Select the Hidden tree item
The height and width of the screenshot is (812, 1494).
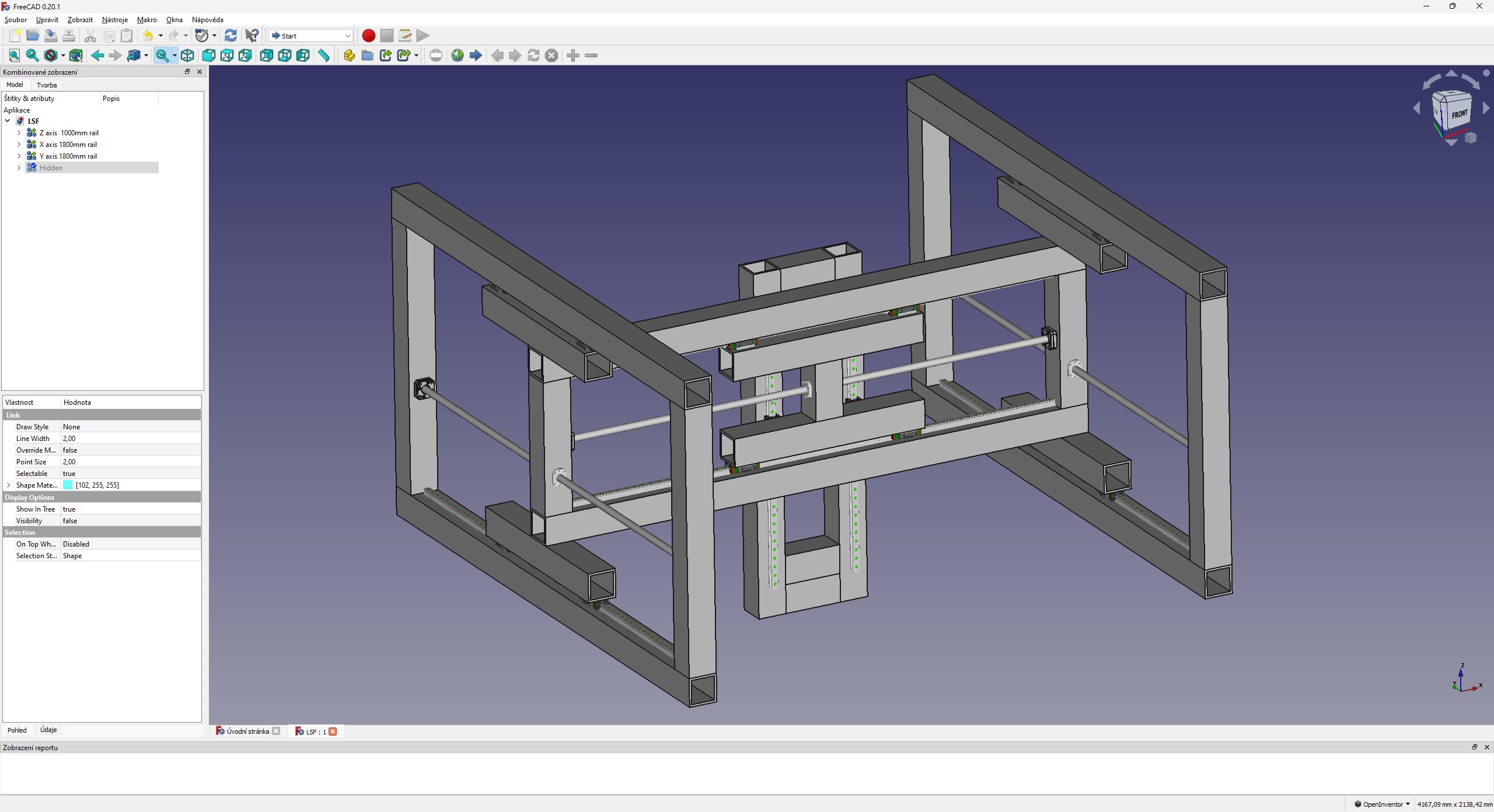point(51,168)
